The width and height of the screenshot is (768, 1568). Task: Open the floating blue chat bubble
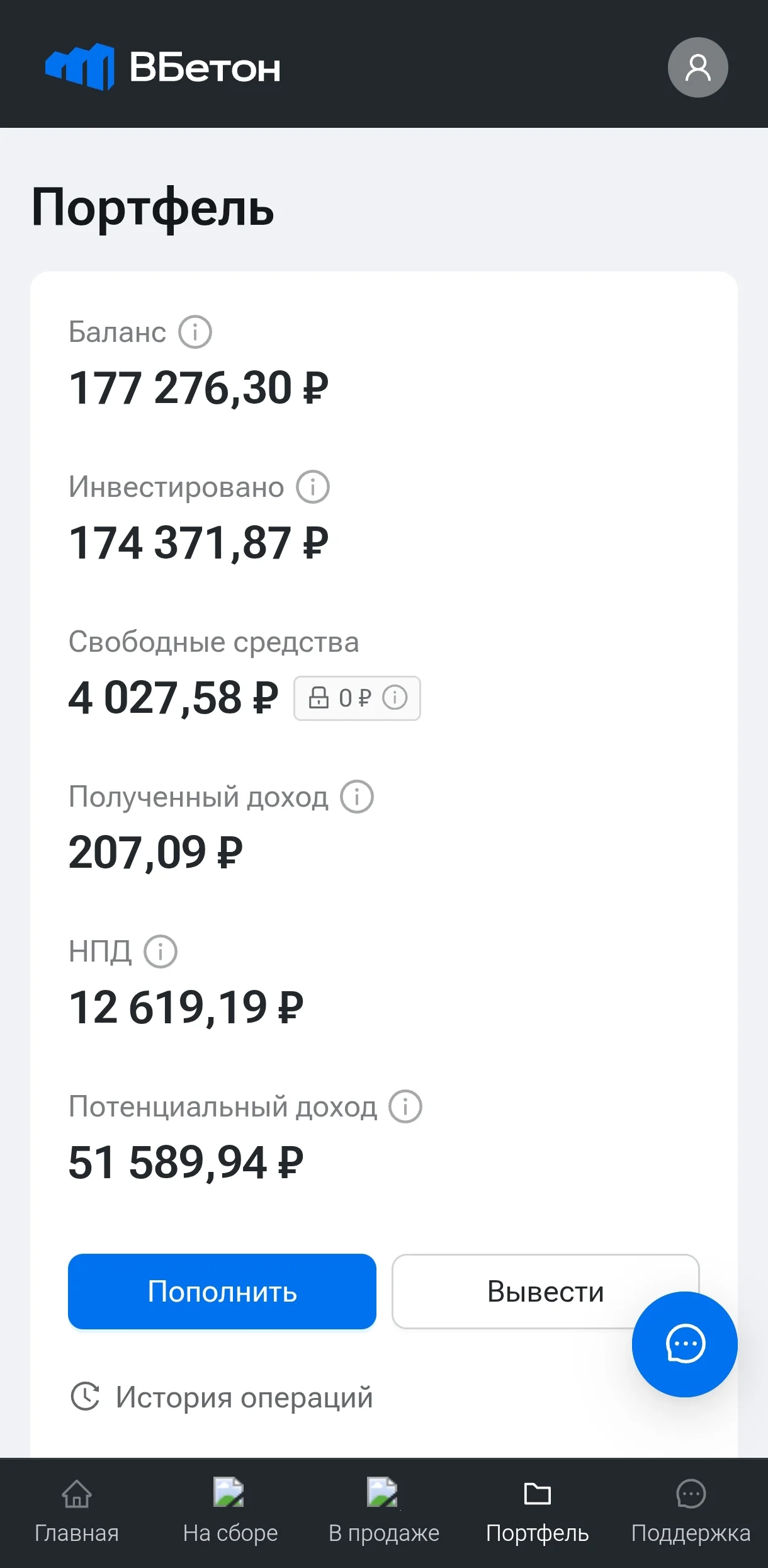click(685, 1344)
